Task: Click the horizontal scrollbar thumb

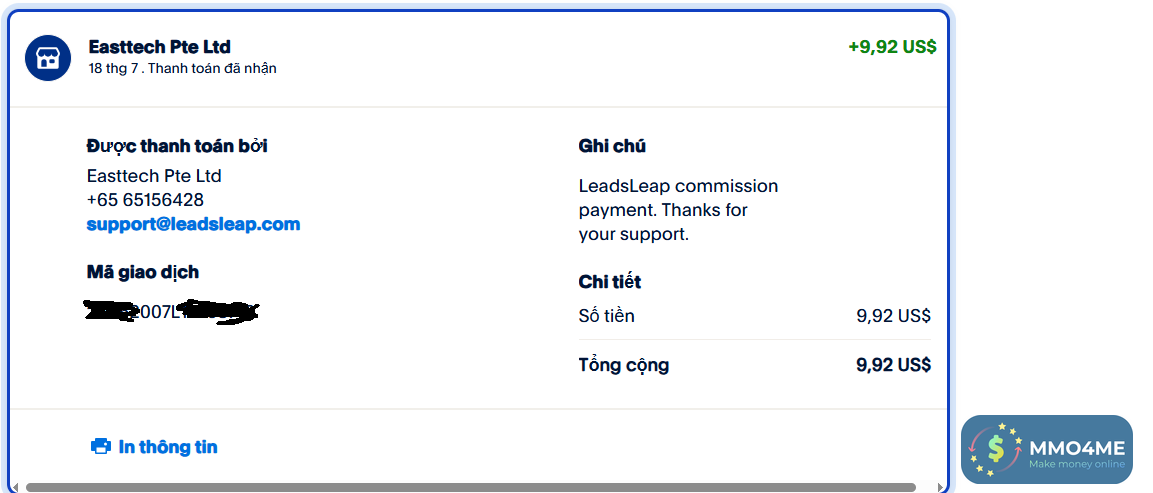Action: pos(470,487)
